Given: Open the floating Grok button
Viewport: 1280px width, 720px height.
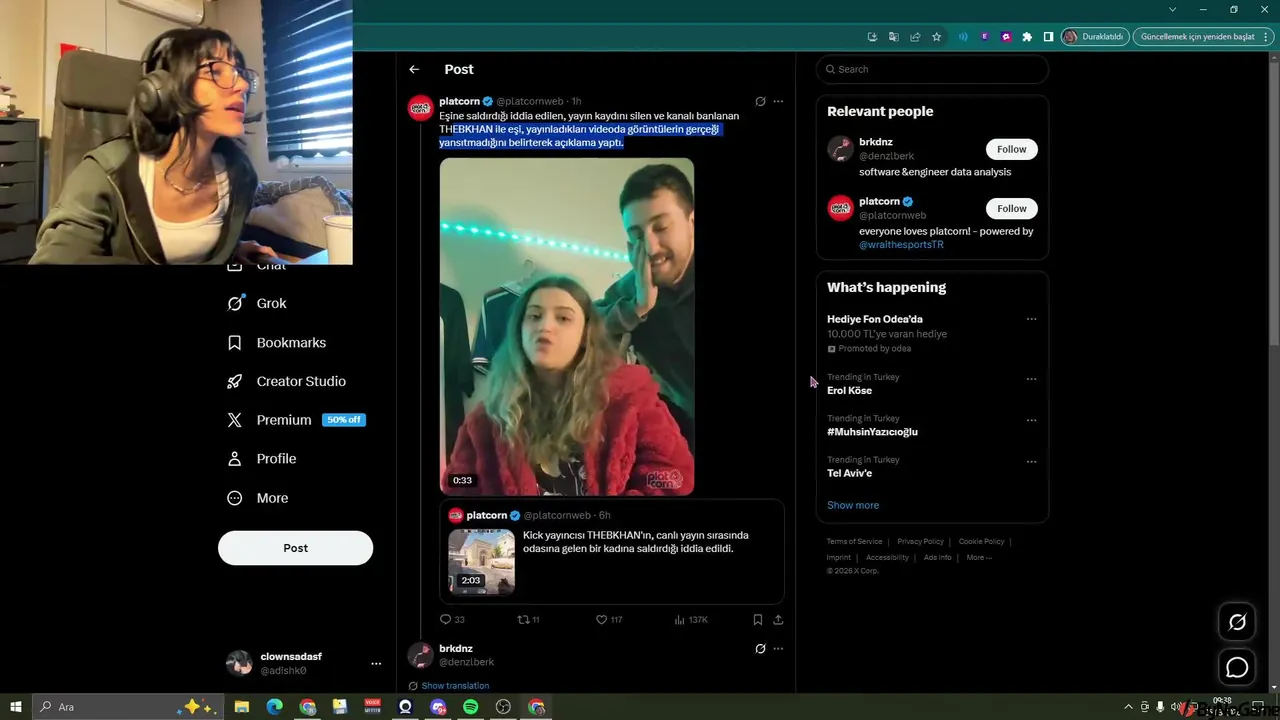Looking at the screenshot, I should (x=1237, y=622).
